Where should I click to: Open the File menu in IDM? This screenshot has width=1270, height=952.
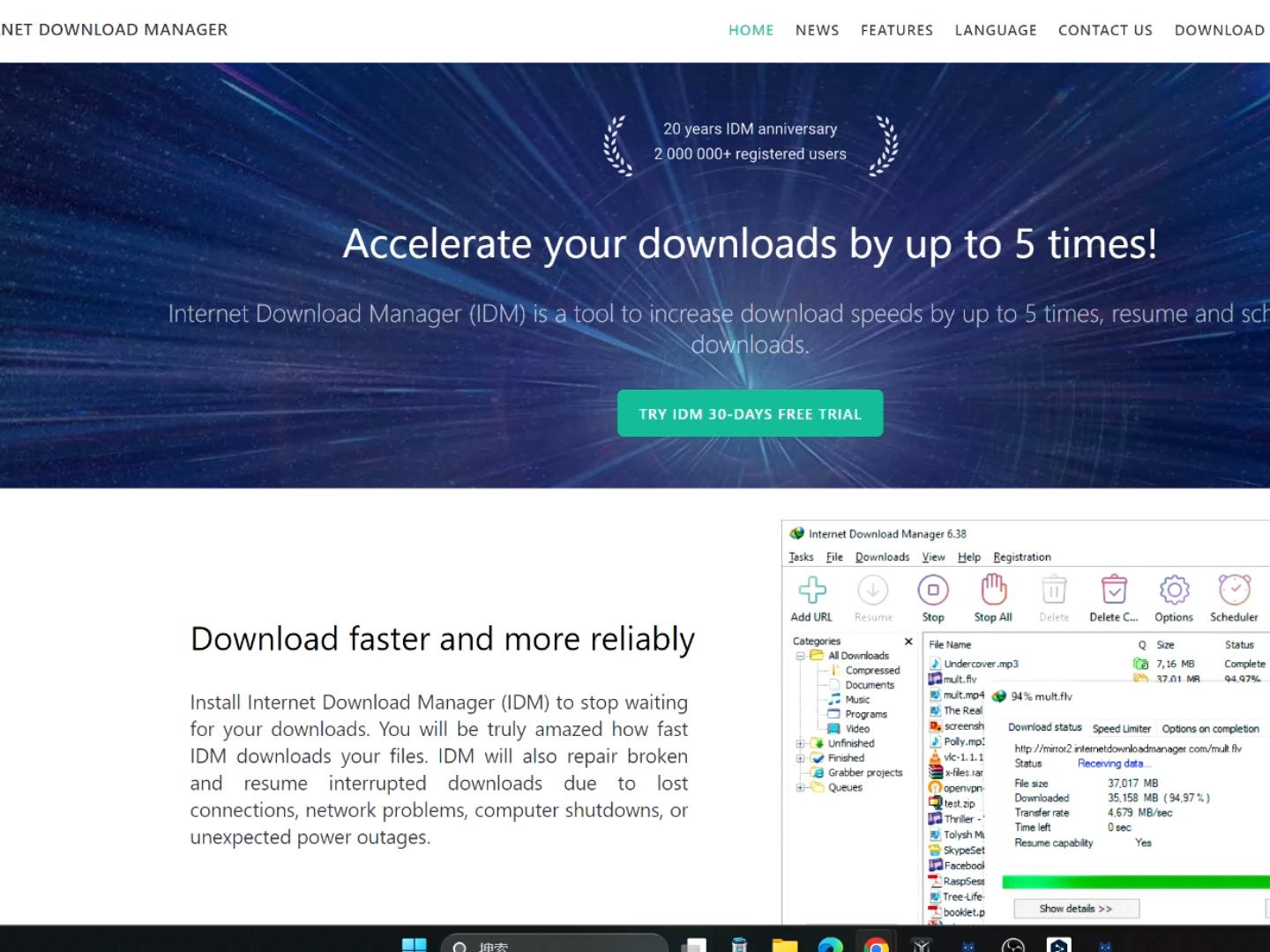pyautogui.click(x=834, y=557)
